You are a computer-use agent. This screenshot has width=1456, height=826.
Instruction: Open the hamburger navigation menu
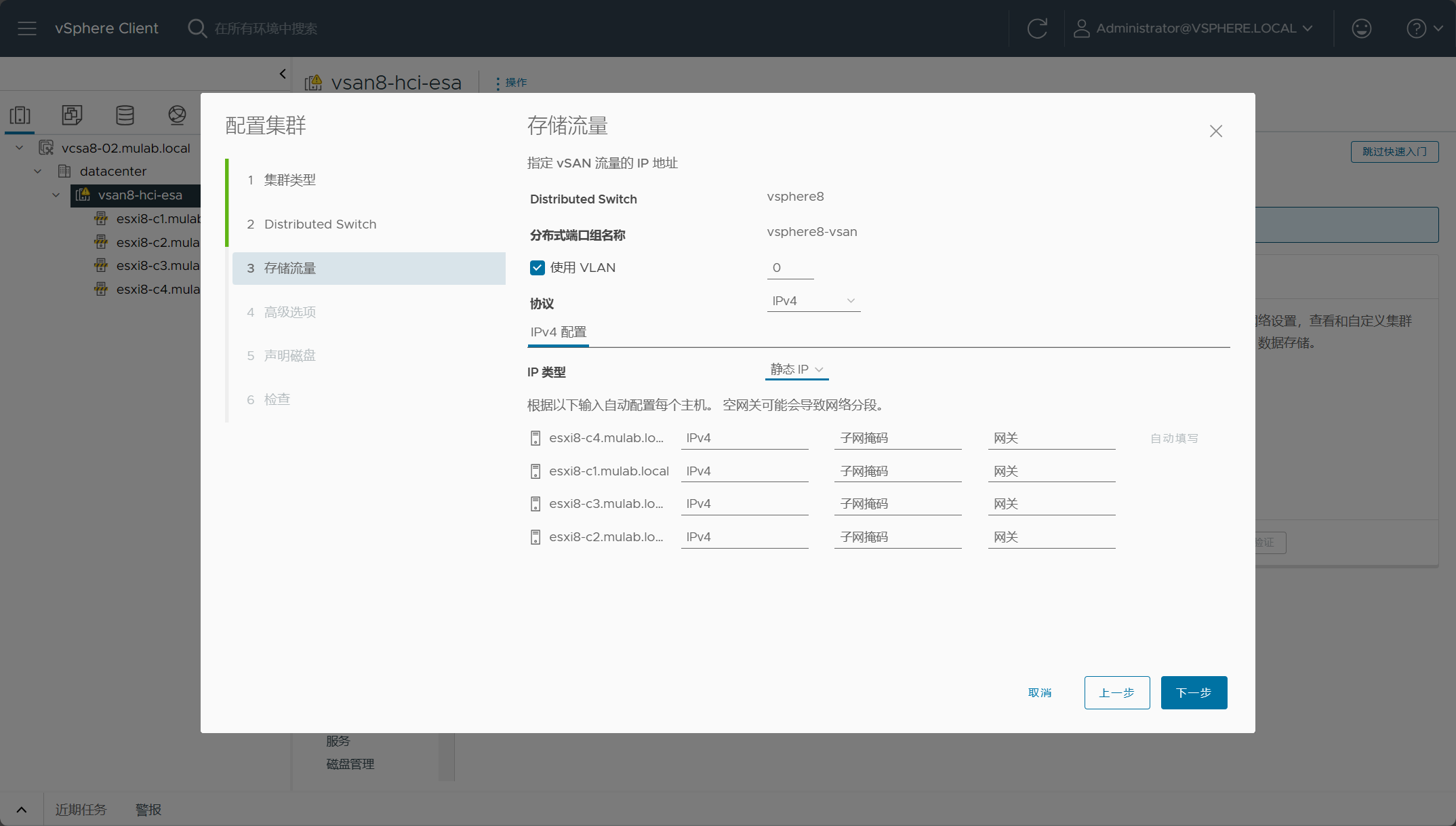tap(27, 28)
